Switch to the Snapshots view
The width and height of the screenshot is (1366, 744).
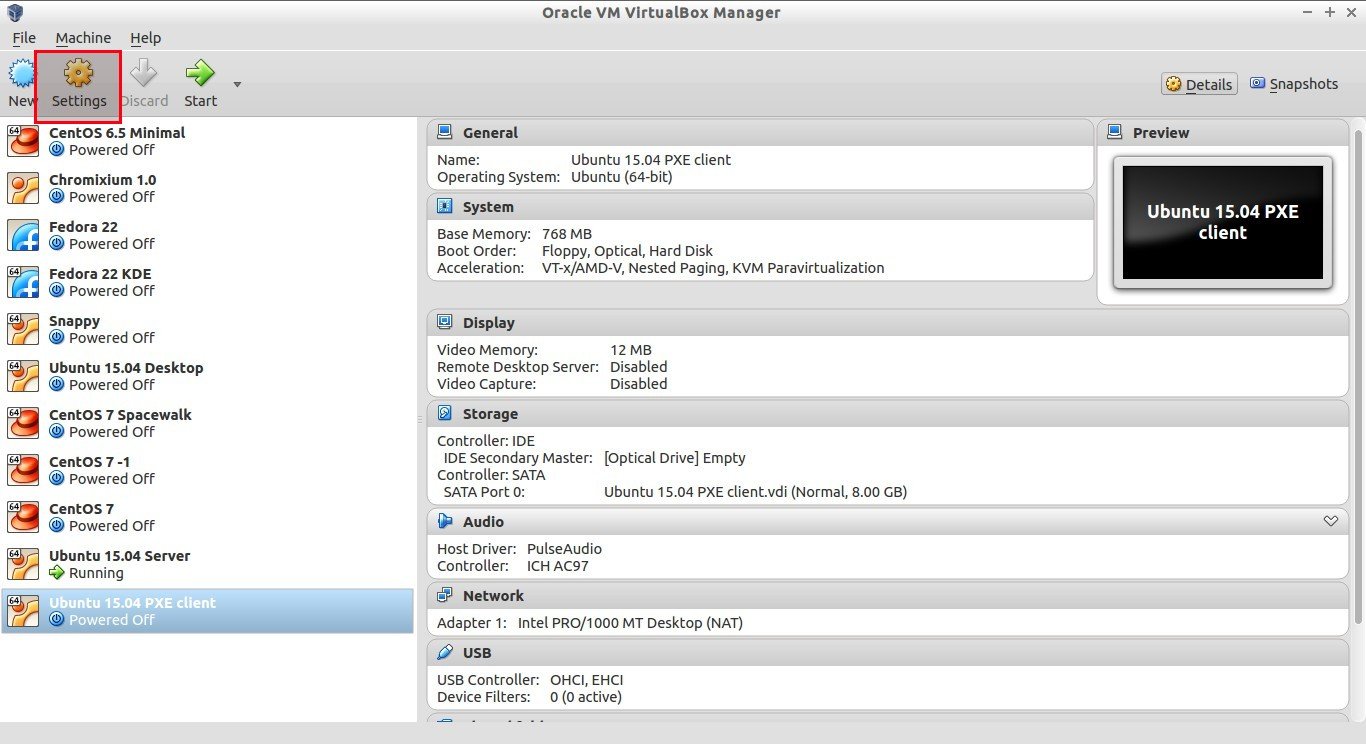point(1294,84)
